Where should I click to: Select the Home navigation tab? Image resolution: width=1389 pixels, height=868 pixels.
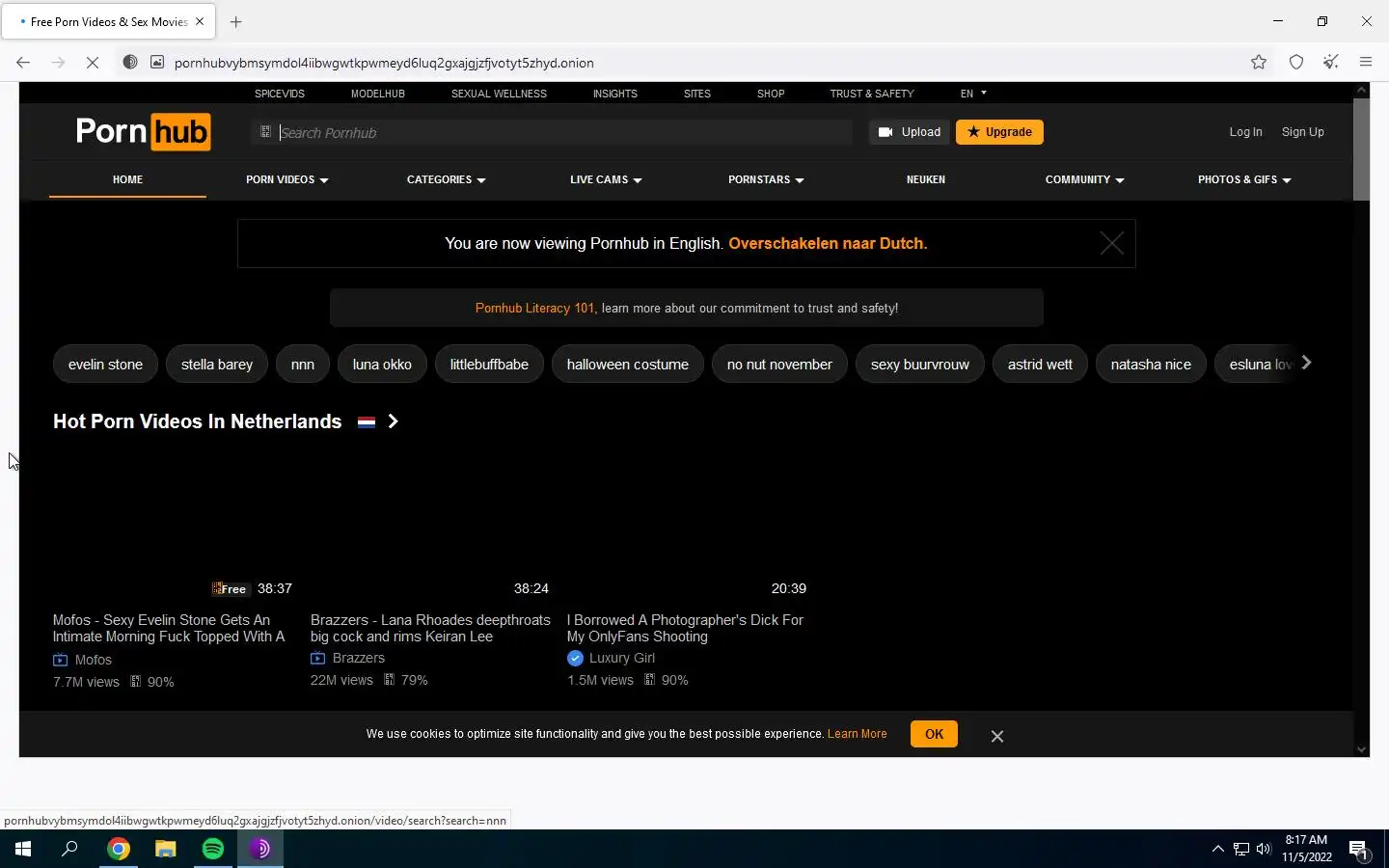coord(127,179)
